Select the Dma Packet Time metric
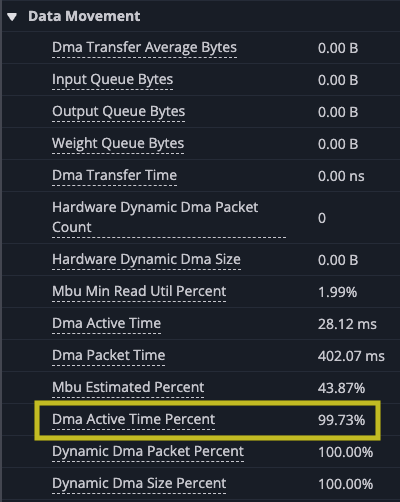This screenshot has height=502, width=400. [108, 355]
